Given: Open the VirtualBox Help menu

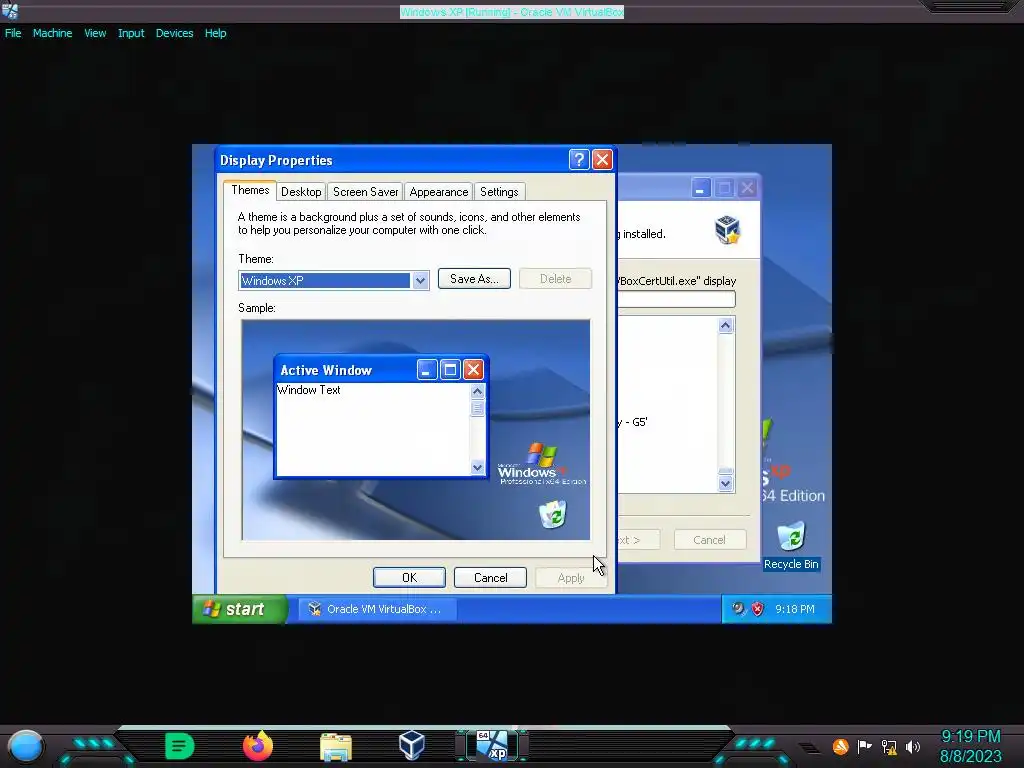Looking at the screenshot, I should tap(216, 33).
